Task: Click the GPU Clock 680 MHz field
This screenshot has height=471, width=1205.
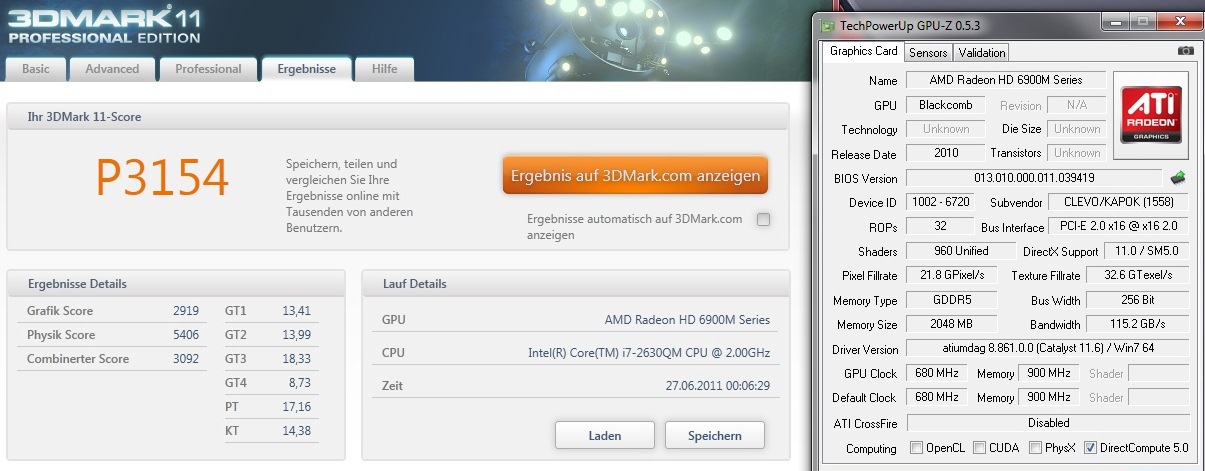Action: [937, 373]
